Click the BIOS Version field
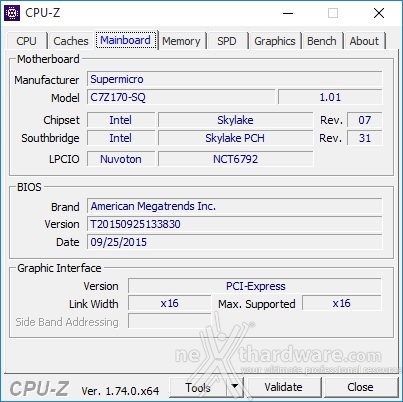 click(x=235, y=224)
